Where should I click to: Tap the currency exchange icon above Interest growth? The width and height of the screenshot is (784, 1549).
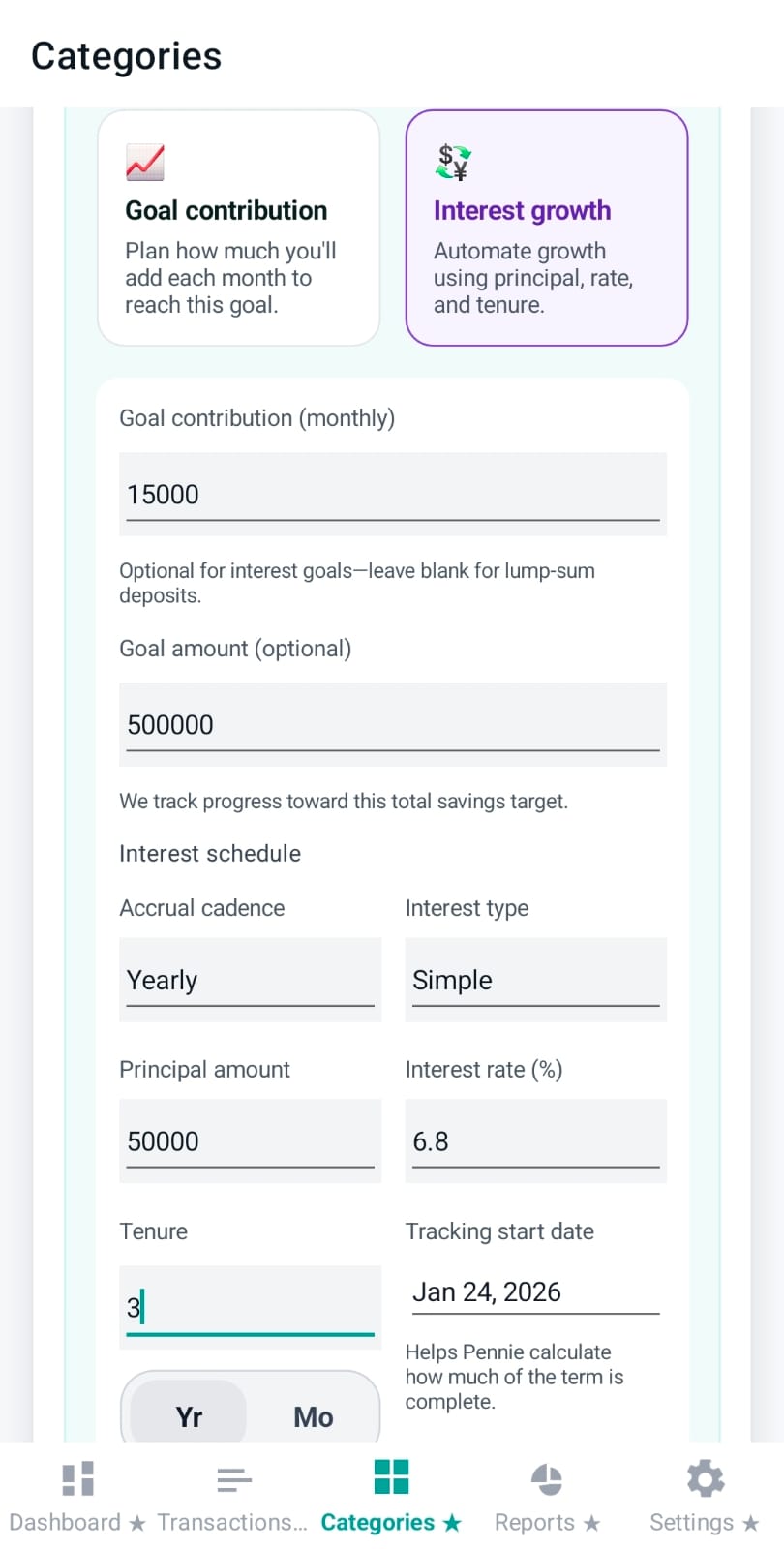coord(453,161)
